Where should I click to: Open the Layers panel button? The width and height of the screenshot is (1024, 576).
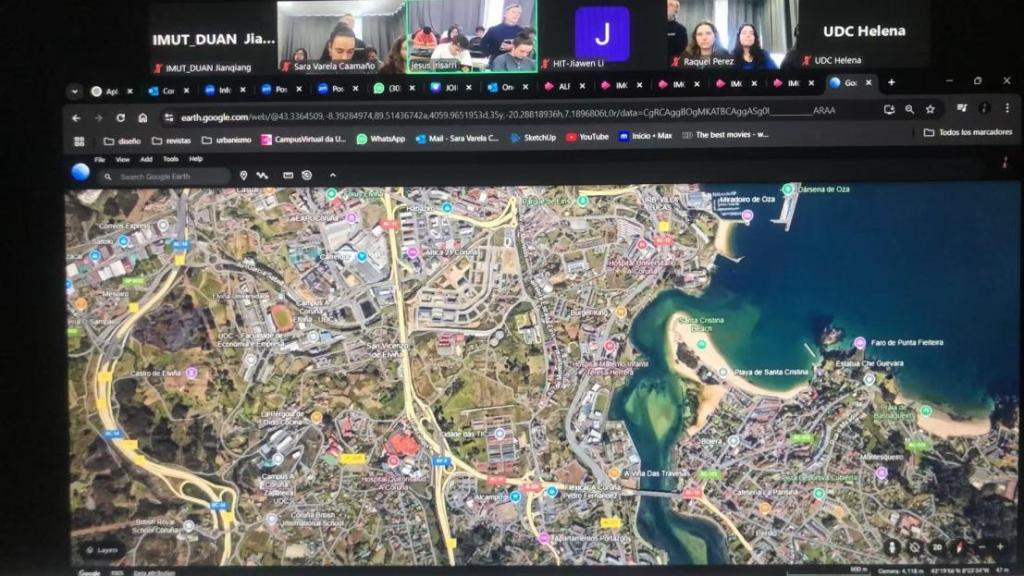coord(101,550)
